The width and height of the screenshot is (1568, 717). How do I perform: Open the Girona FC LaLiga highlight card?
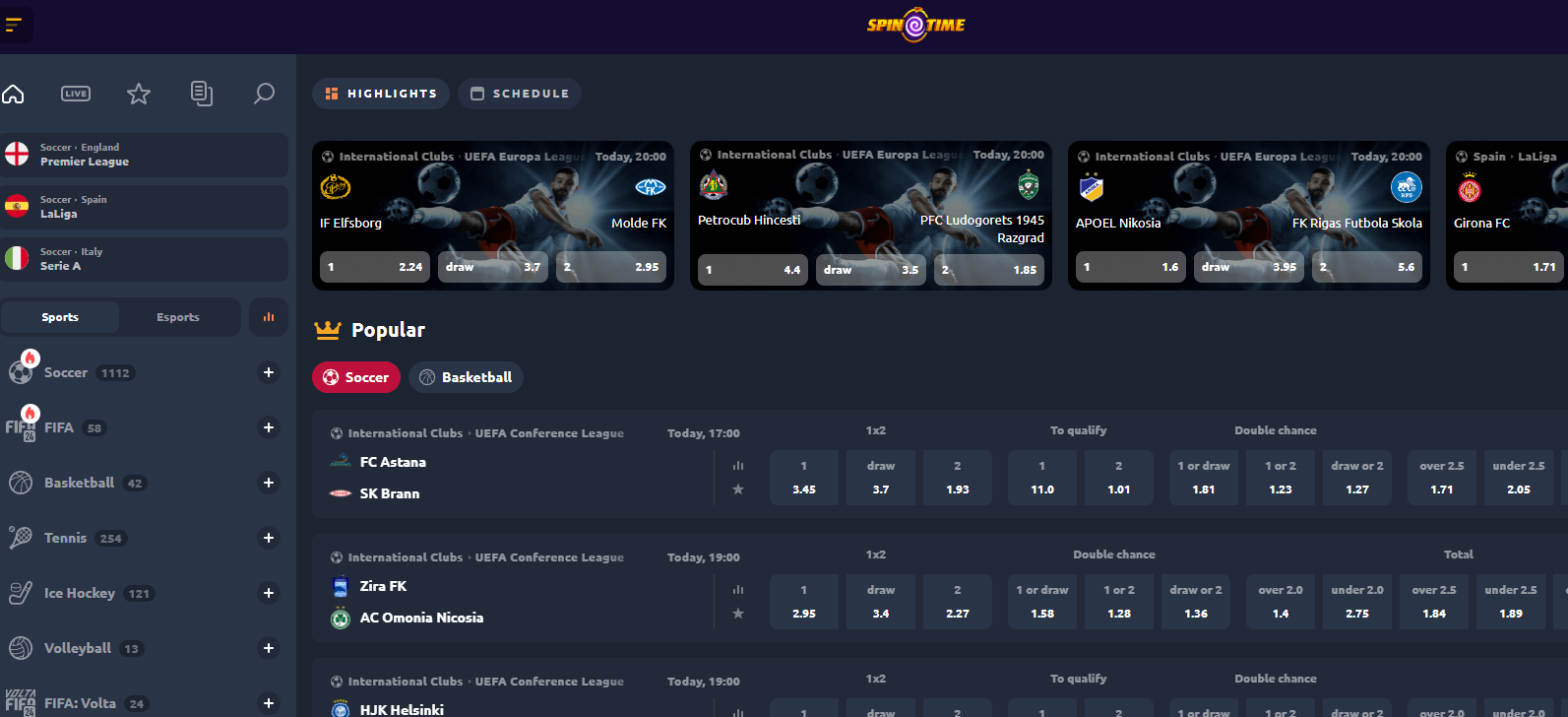click(1507, 216)
